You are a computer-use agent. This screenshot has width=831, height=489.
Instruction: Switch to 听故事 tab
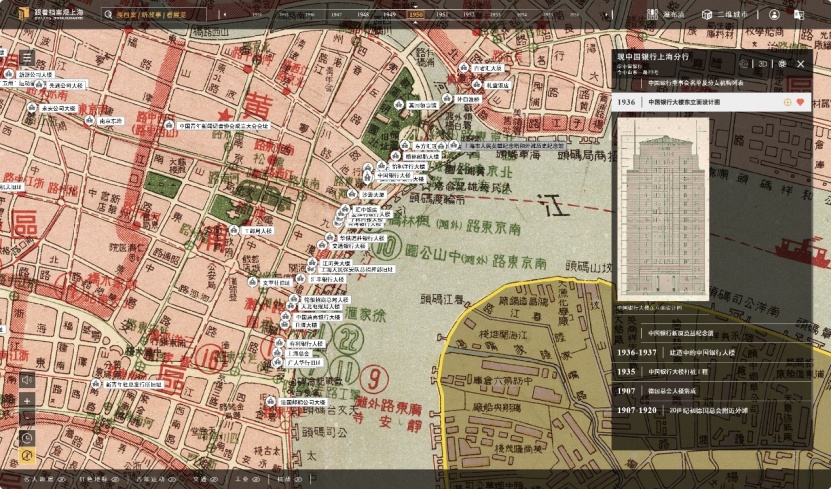[151, 14]
